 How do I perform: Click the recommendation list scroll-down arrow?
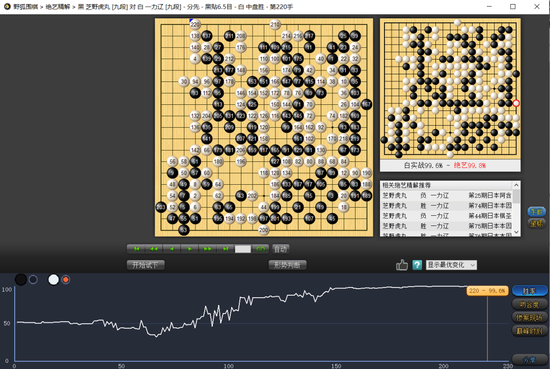click(516, 232)
